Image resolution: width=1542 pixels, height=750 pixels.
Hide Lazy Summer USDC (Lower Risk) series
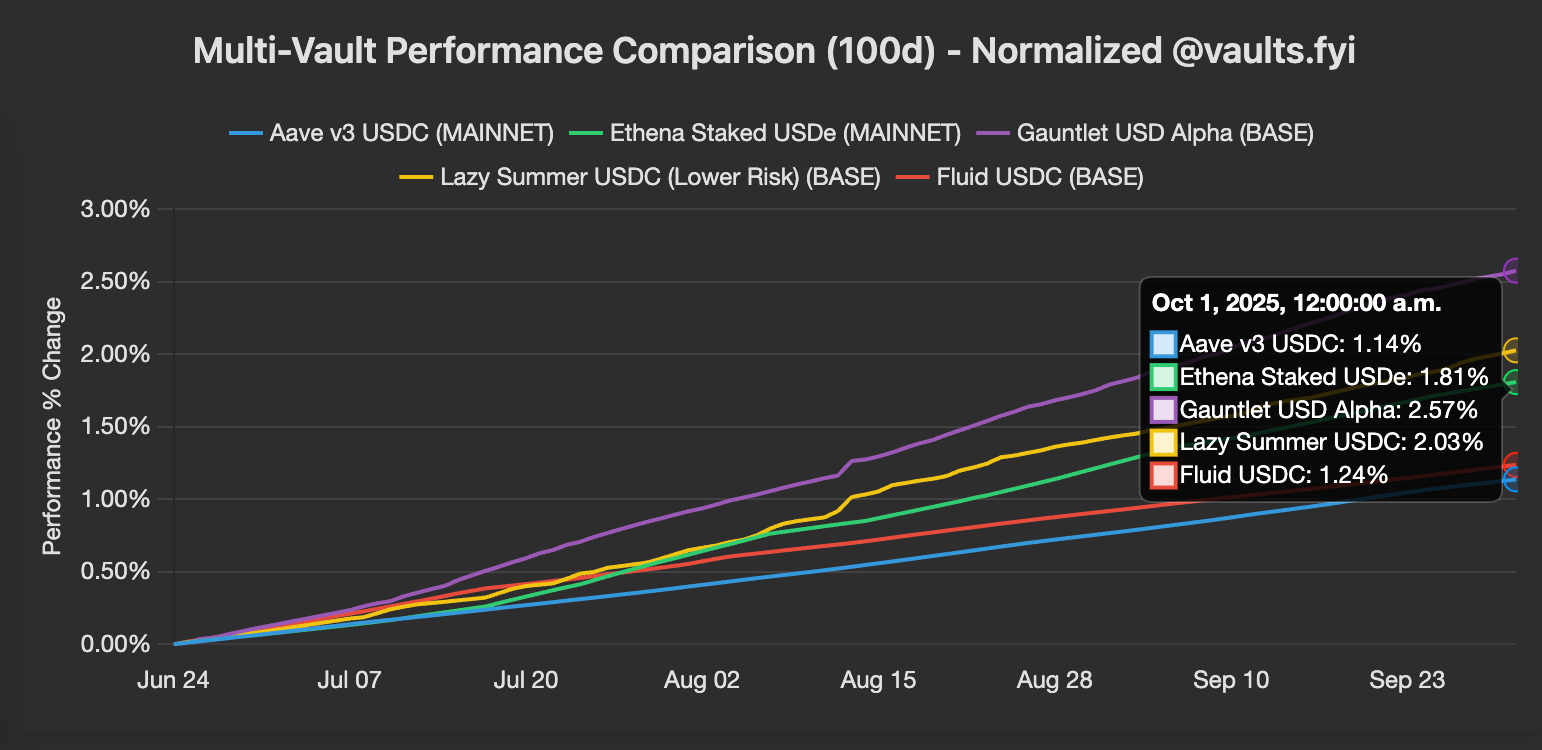click(660, 178)
